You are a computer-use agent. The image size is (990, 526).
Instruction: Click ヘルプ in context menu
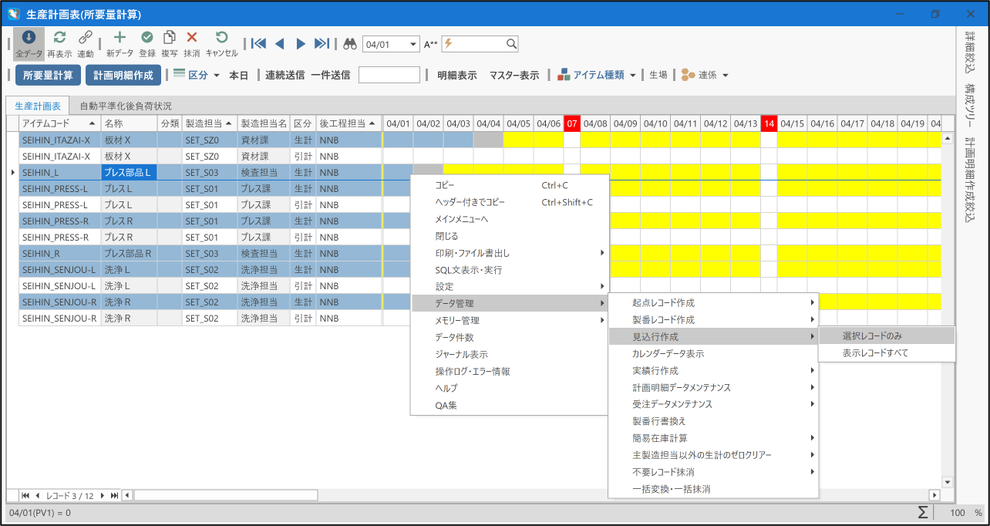point(509,388)
